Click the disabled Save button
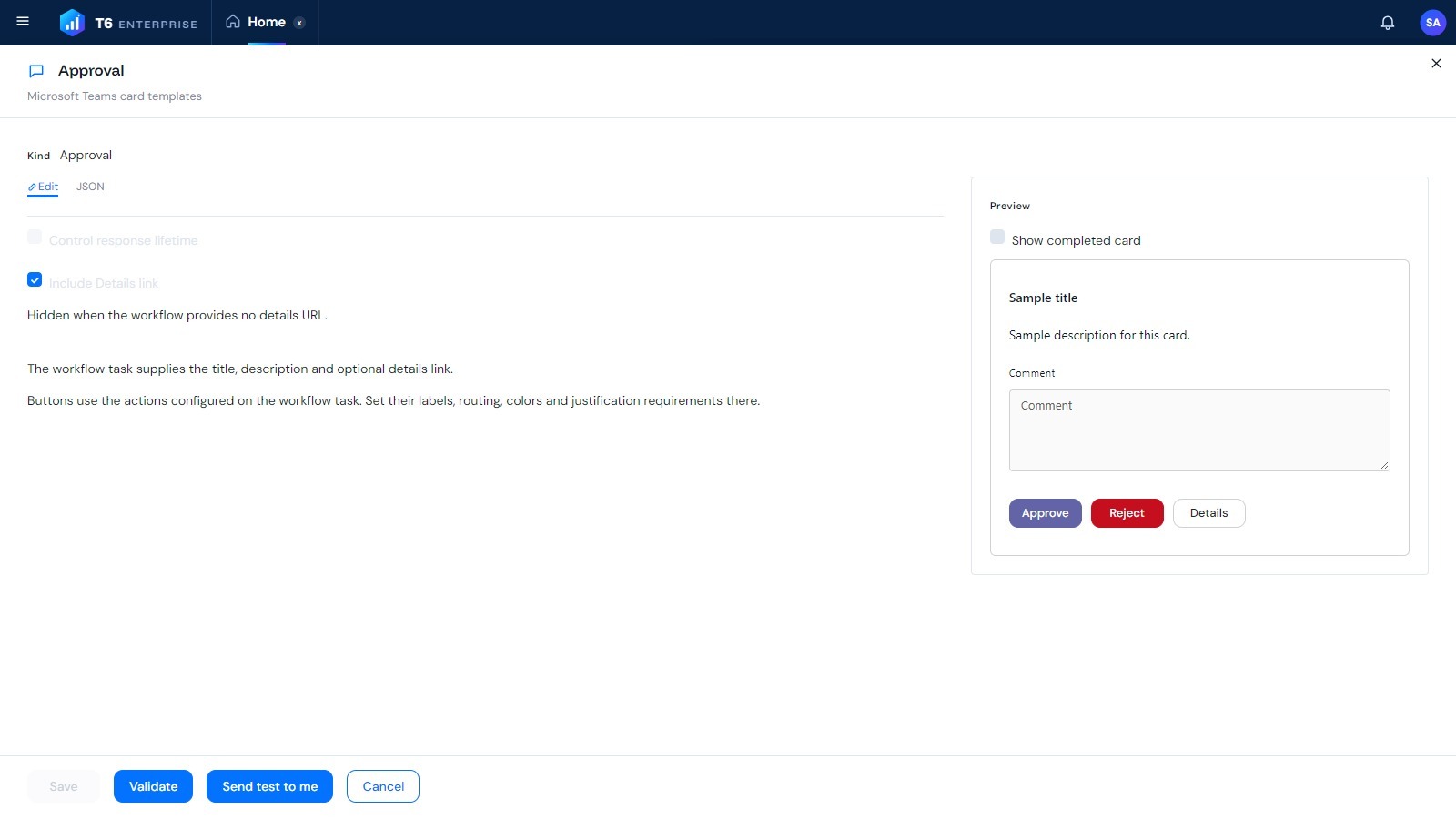This screenshot has width=1456, height=819. [64, 786]
